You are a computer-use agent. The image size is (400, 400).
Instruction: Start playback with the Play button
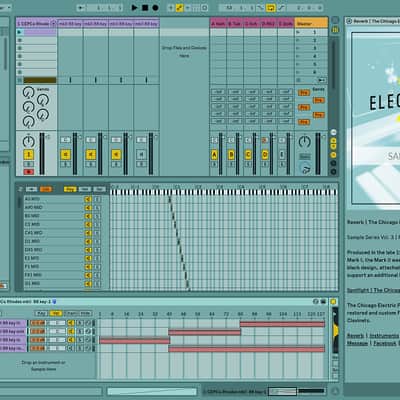pyautogui.click(x=134, y=7)
